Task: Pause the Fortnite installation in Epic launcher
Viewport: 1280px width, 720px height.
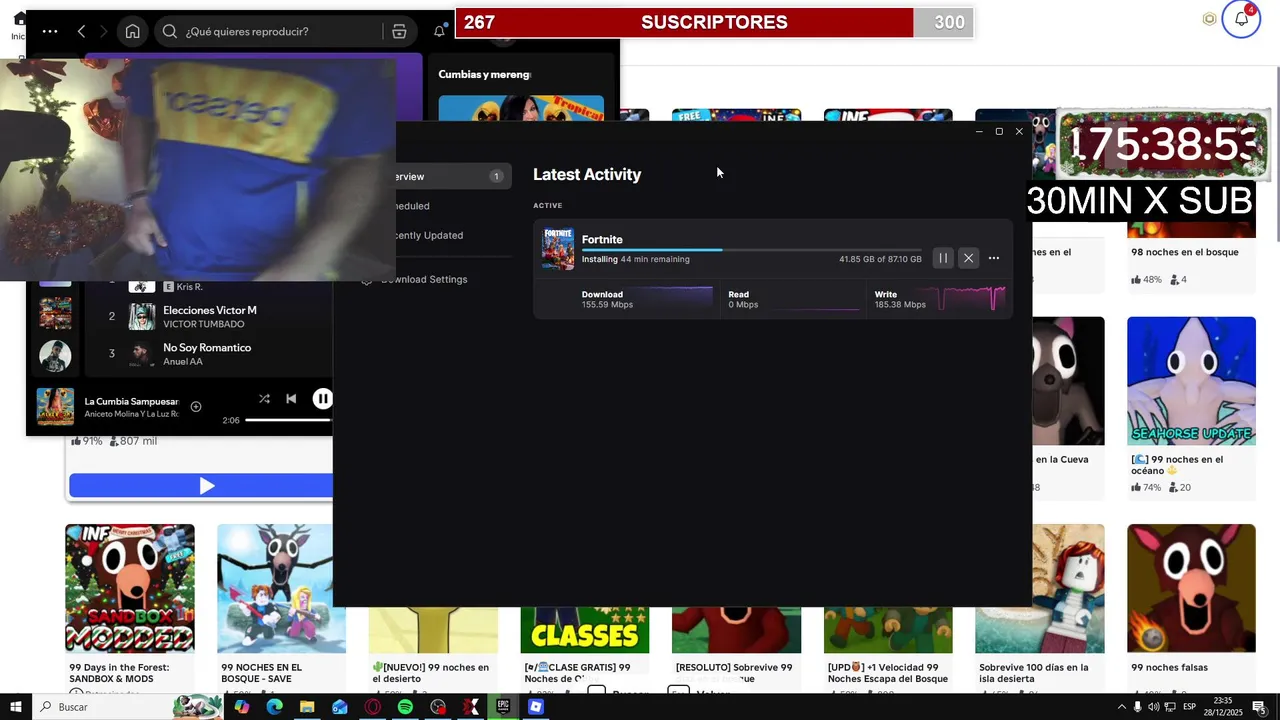Action: (x=943, y=258)
